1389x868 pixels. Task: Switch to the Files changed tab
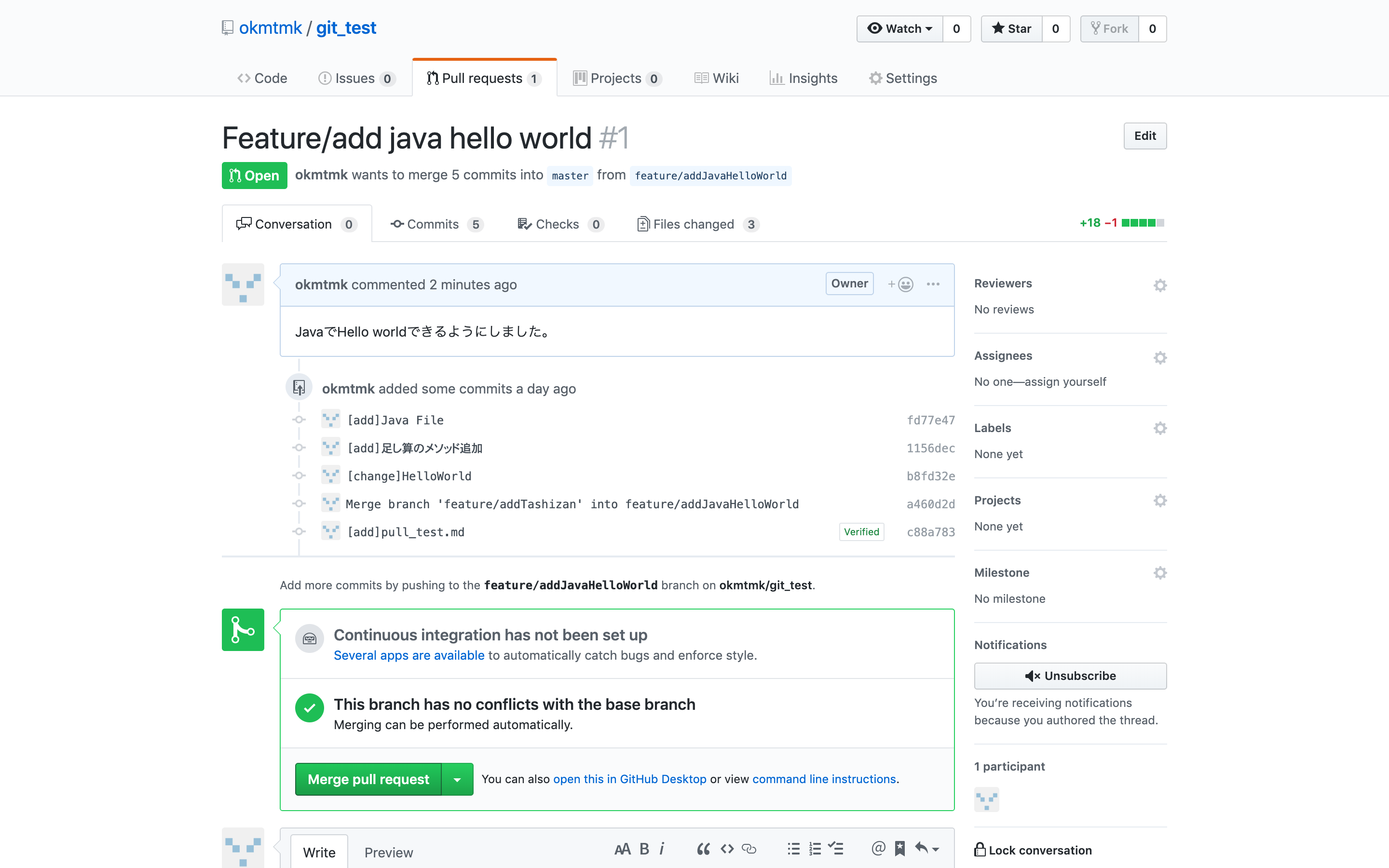click(x=698, y=224)
